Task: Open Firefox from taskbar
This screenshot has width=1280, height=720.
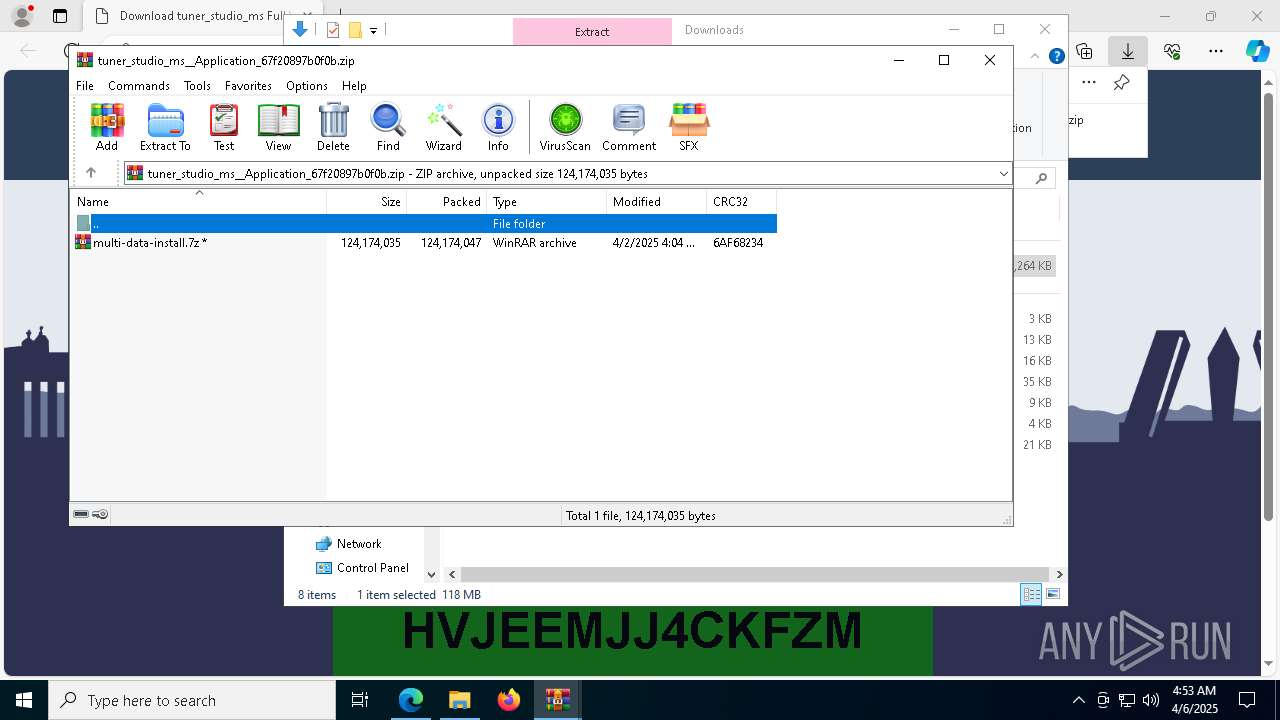Action: [509, 700]
